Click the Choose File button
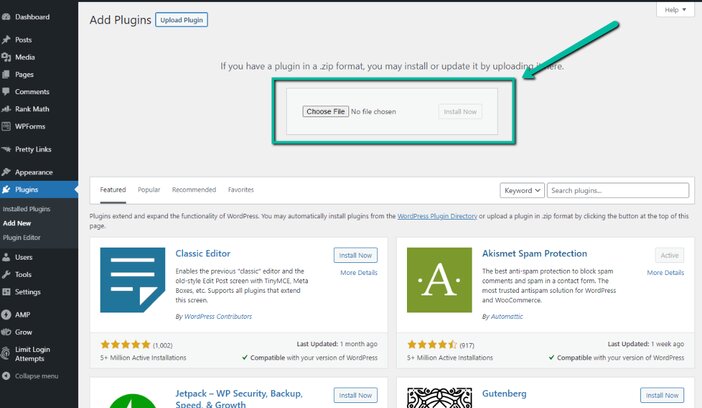702x408 pixels. pyautogui.click(x=325, y=112)
